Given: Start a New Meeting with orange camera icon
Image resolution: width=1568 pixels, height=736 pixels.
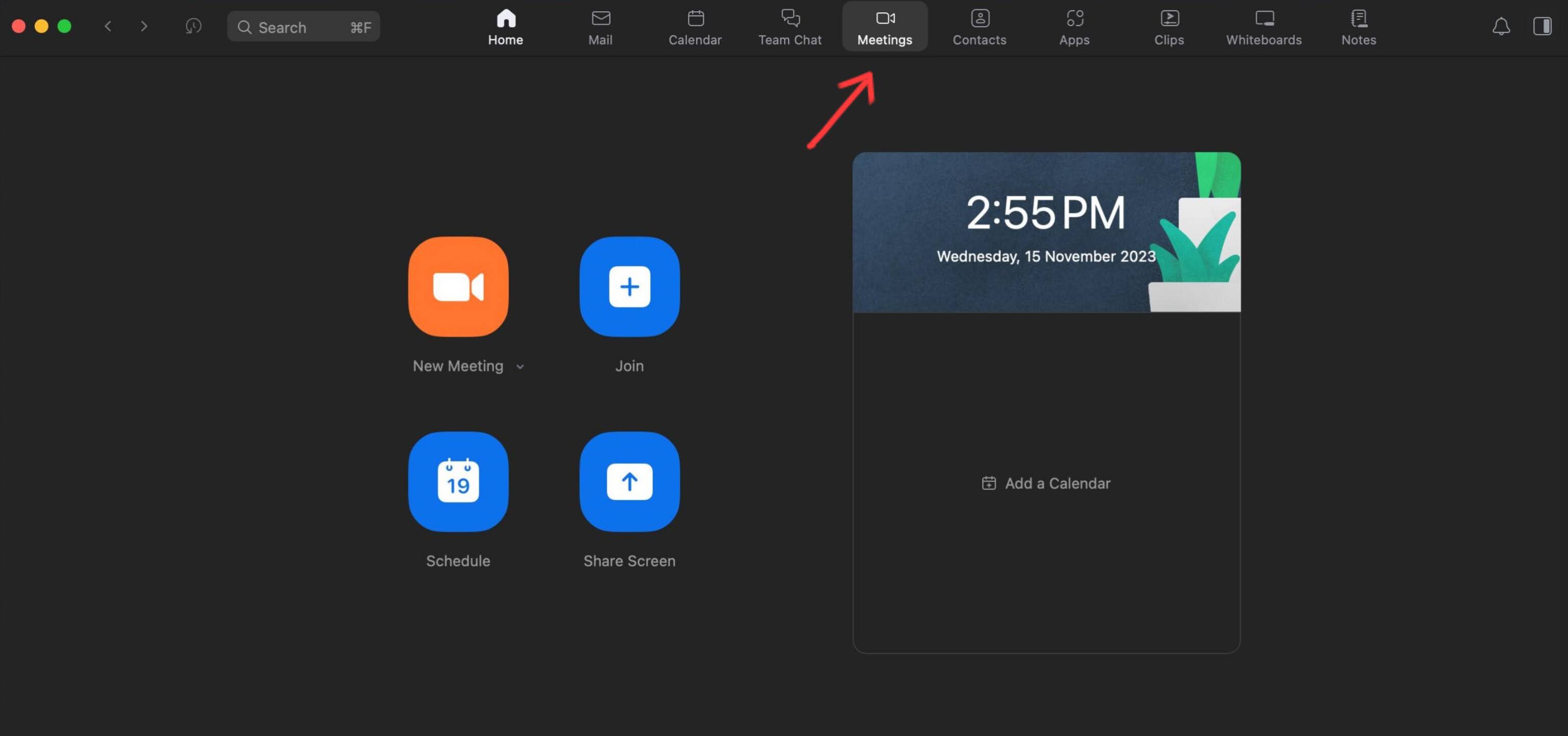Looking at the screenshot, I should click(x=458, y=287).
